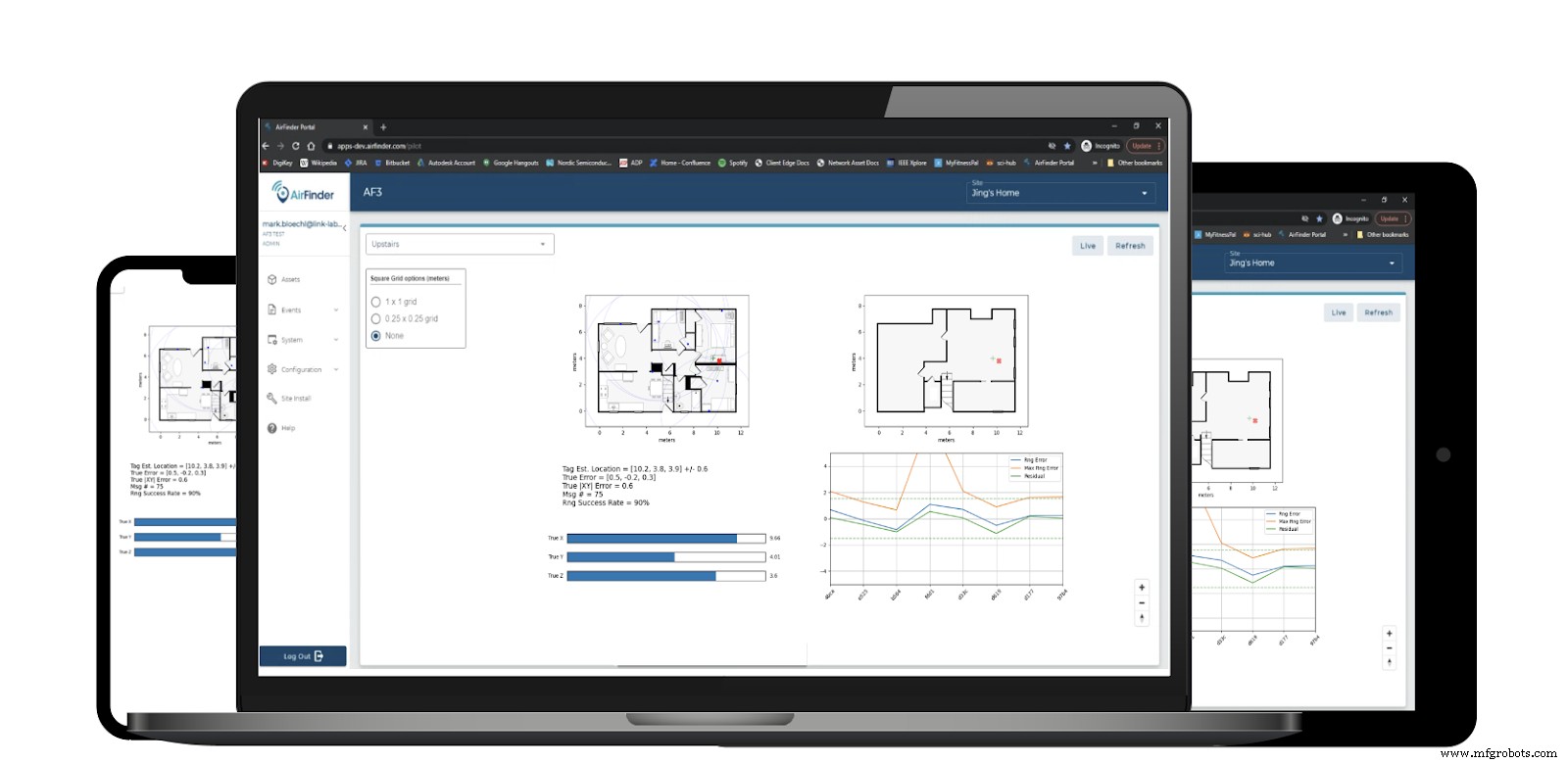Screen dimensions: 1568x763
Task: Open the Configuration gear icon in sidebar
Action: [272, 369]
